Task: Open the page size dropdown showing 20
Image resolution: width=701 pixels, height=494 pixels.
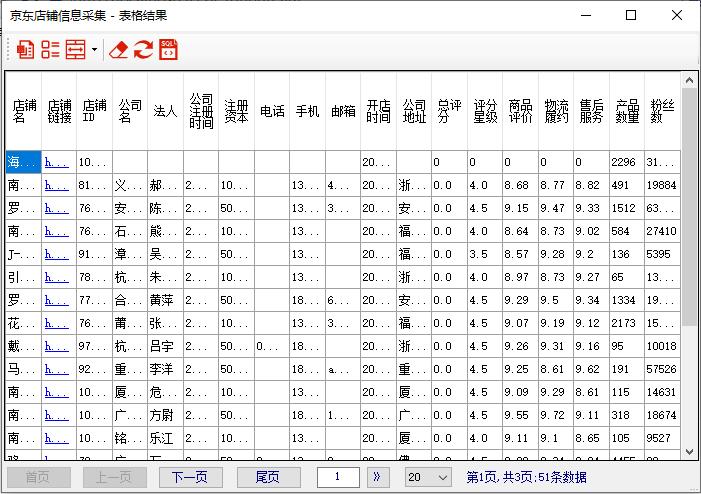Action: pyautogui.click(x=428, y=477)
